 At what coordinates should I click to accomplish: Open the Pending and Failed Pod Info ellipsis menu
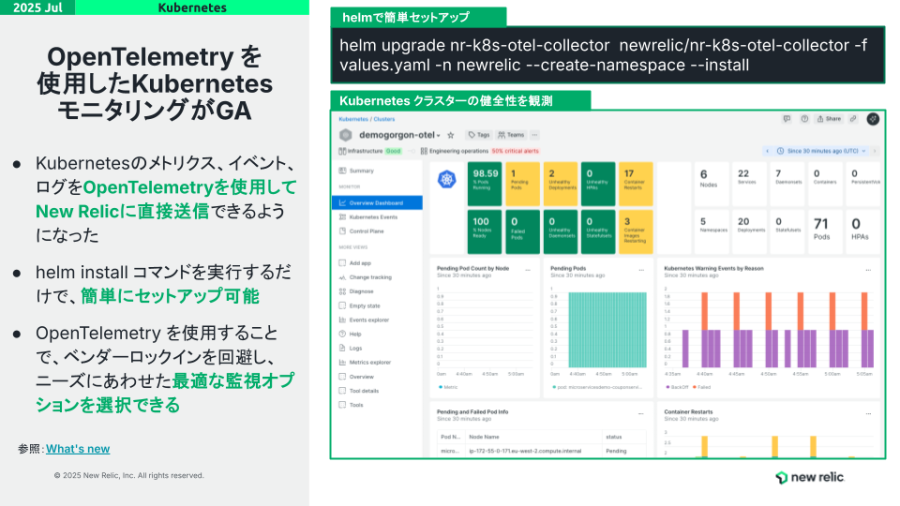(x=641, y=413)
